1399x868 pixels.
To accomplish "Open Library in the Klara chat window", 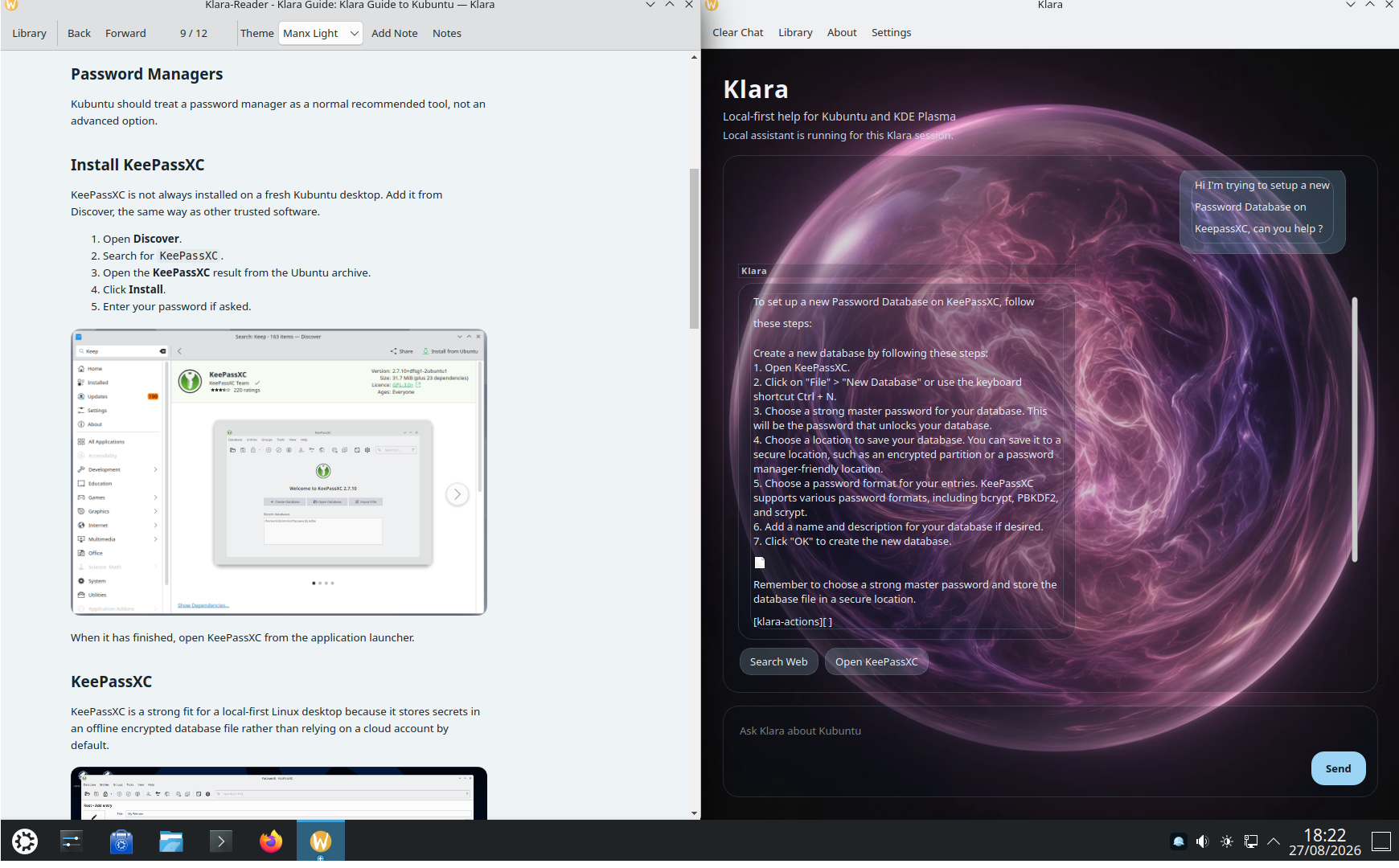I will point(795,32).
